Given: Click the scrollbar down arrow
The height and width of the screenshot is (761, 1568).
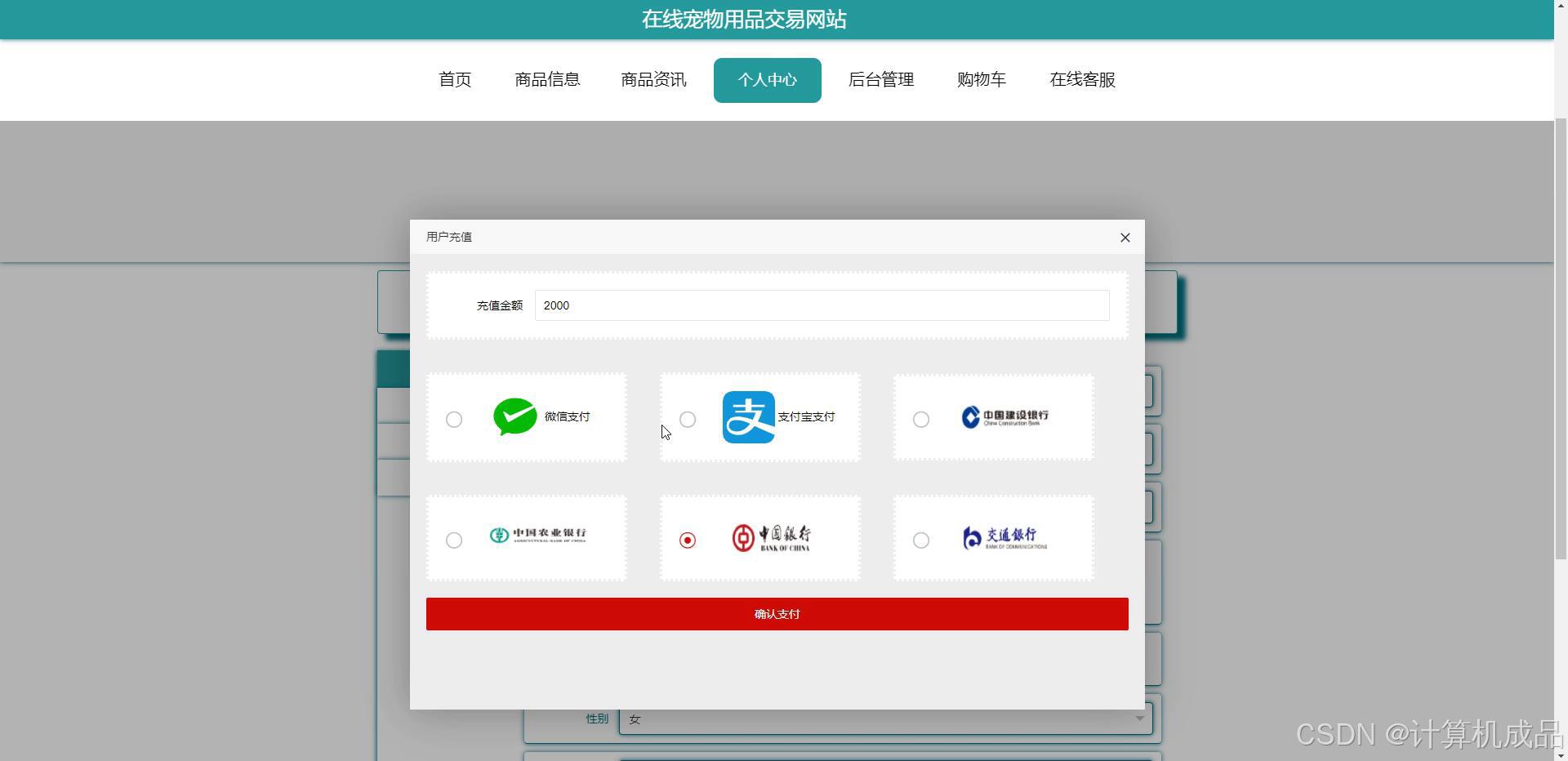Looking at the screenshot, I should pos(1561,754).
